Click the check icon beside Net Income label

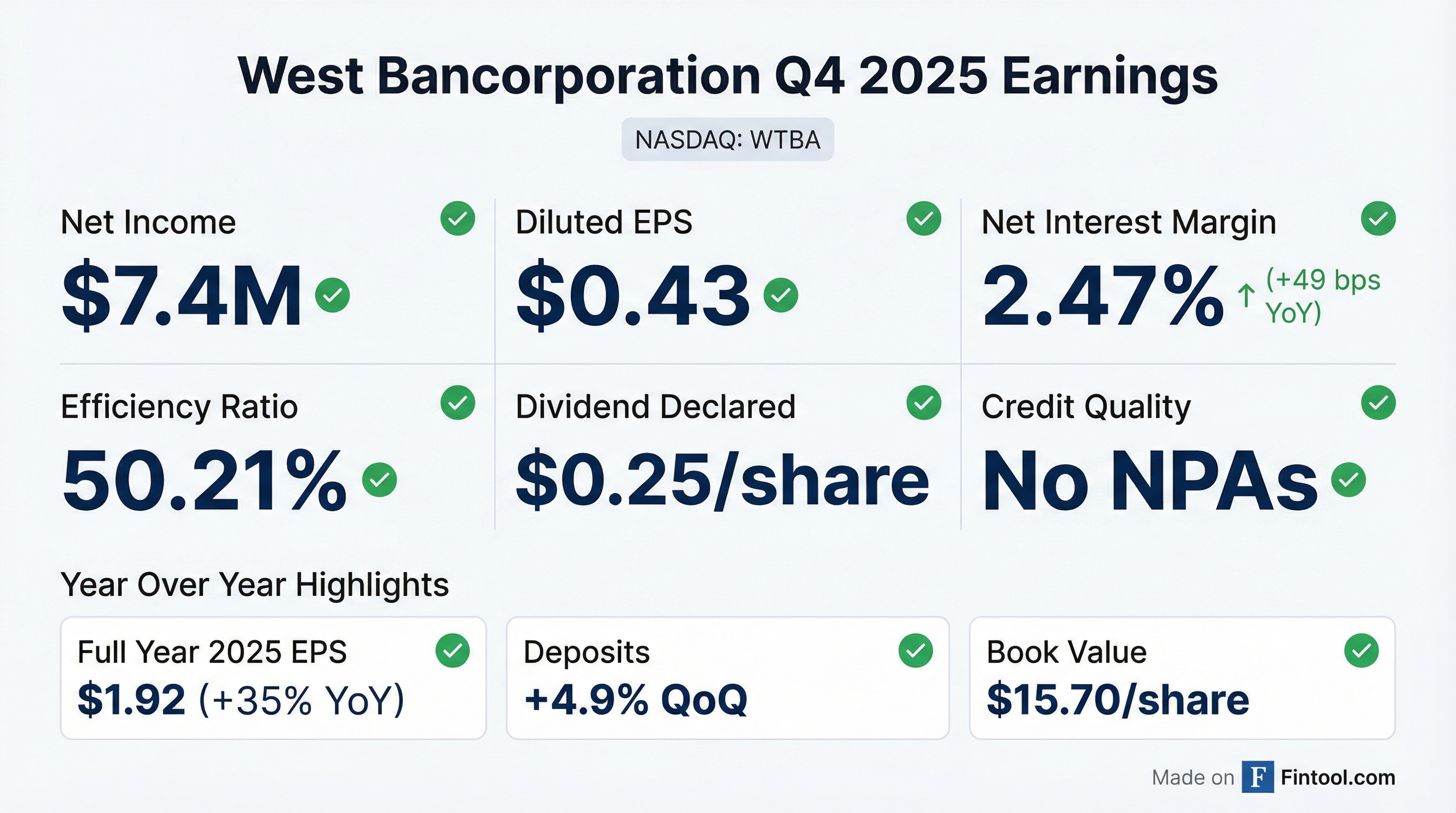[x=457, y=218]
